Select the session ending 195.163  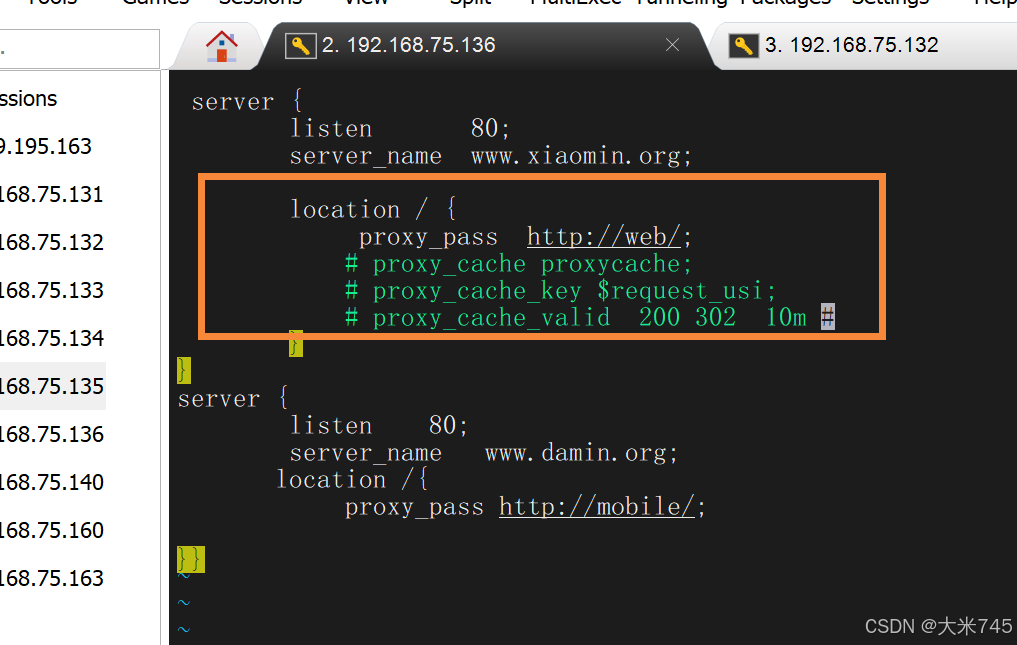click(46, 147)
